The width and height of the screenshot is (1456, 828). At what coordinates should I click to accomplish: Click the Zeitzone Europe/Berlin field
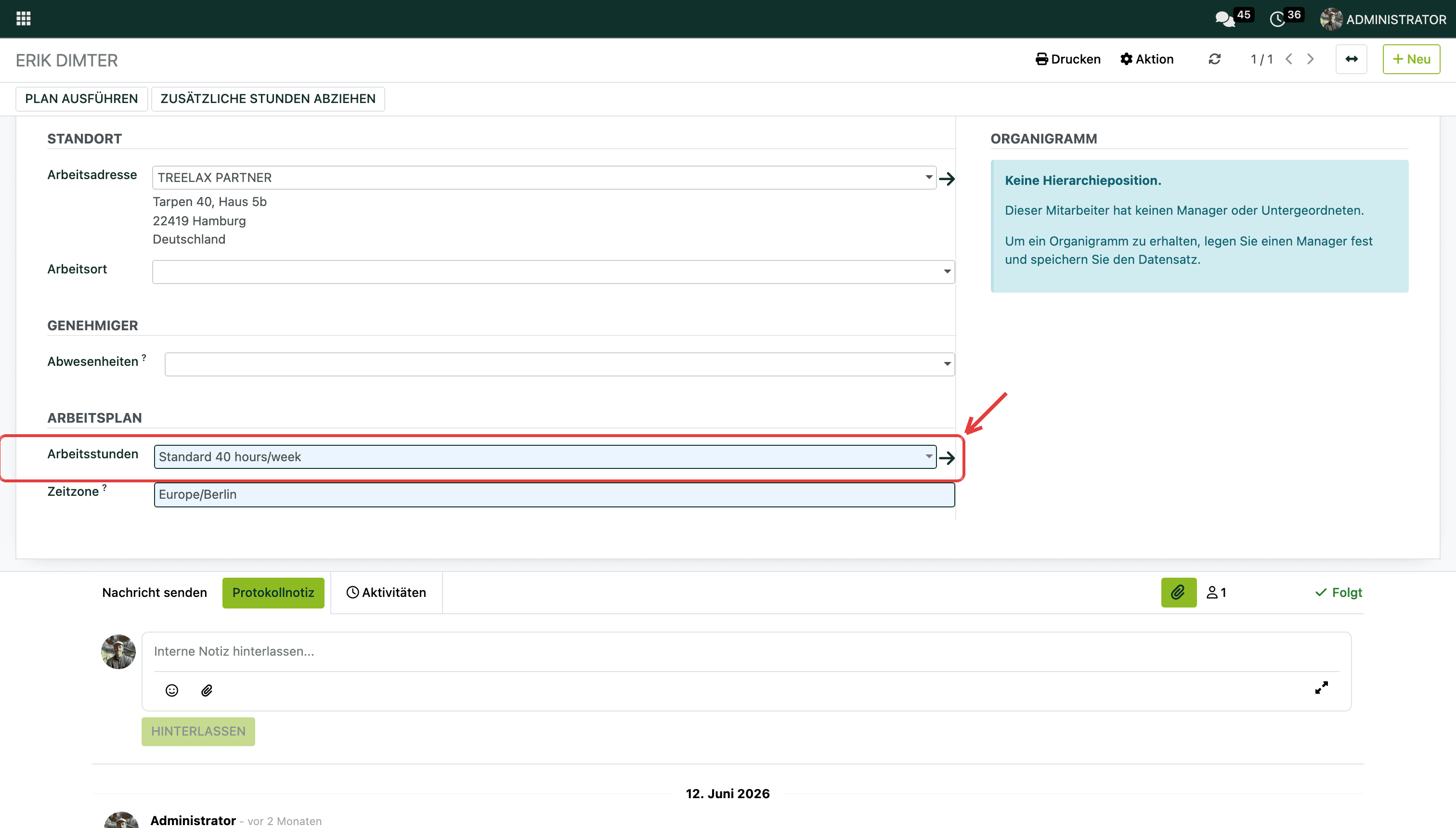tap(554, 495)
